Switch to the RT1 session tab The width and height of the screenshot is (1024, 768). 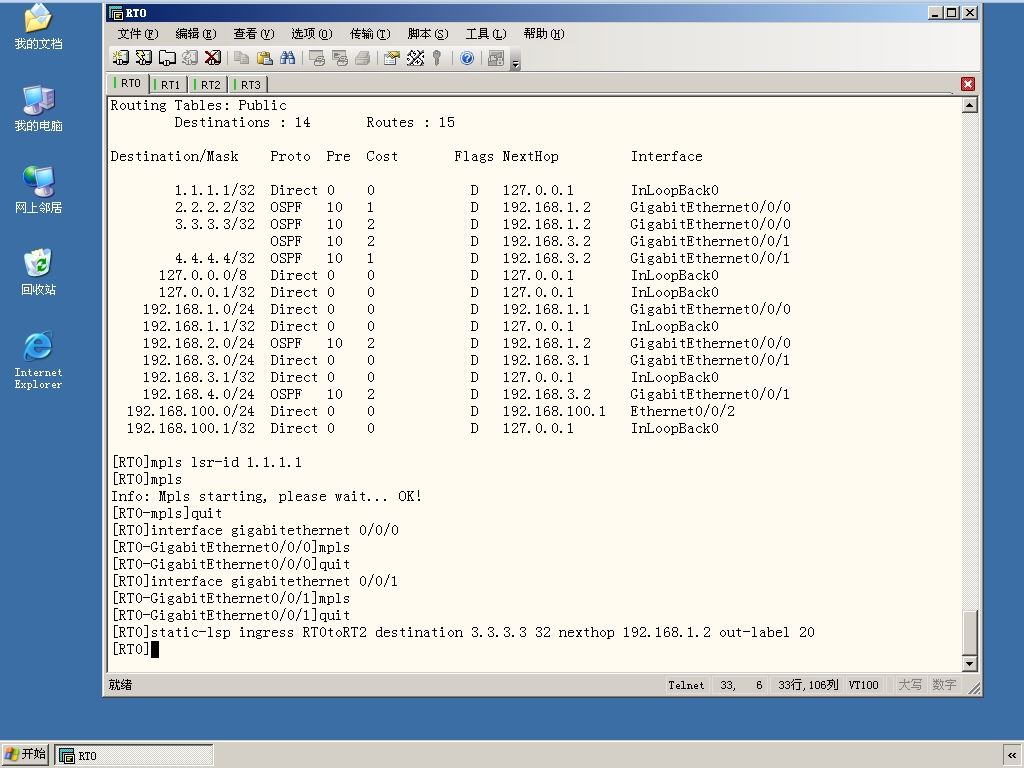tap(169, 85)
